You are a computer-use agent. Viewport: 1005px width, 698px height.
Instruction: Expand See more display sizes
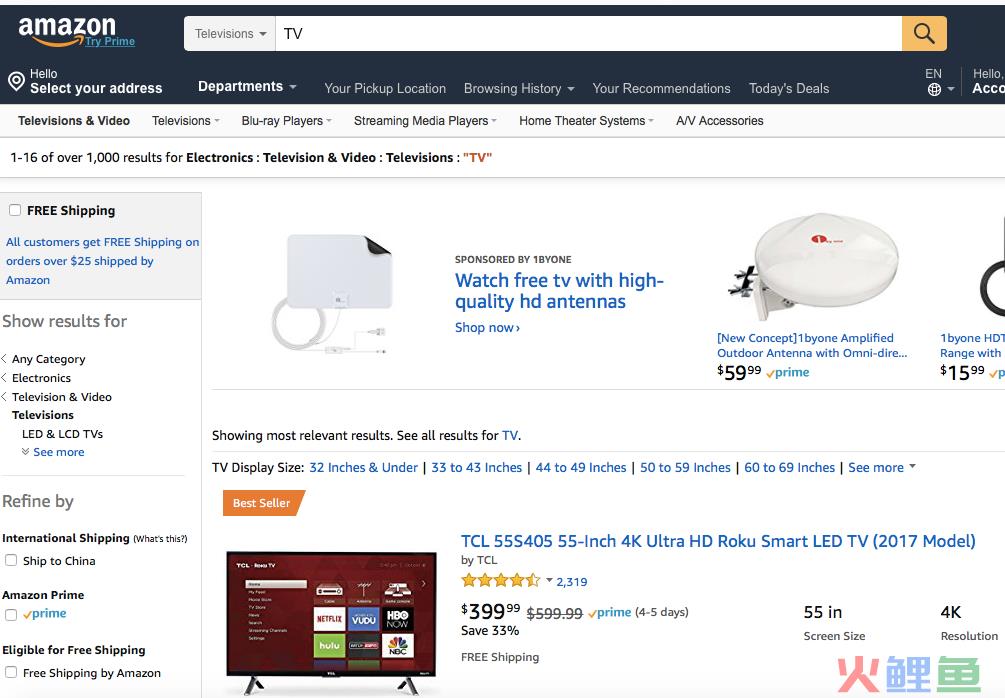tap(881, 467)
